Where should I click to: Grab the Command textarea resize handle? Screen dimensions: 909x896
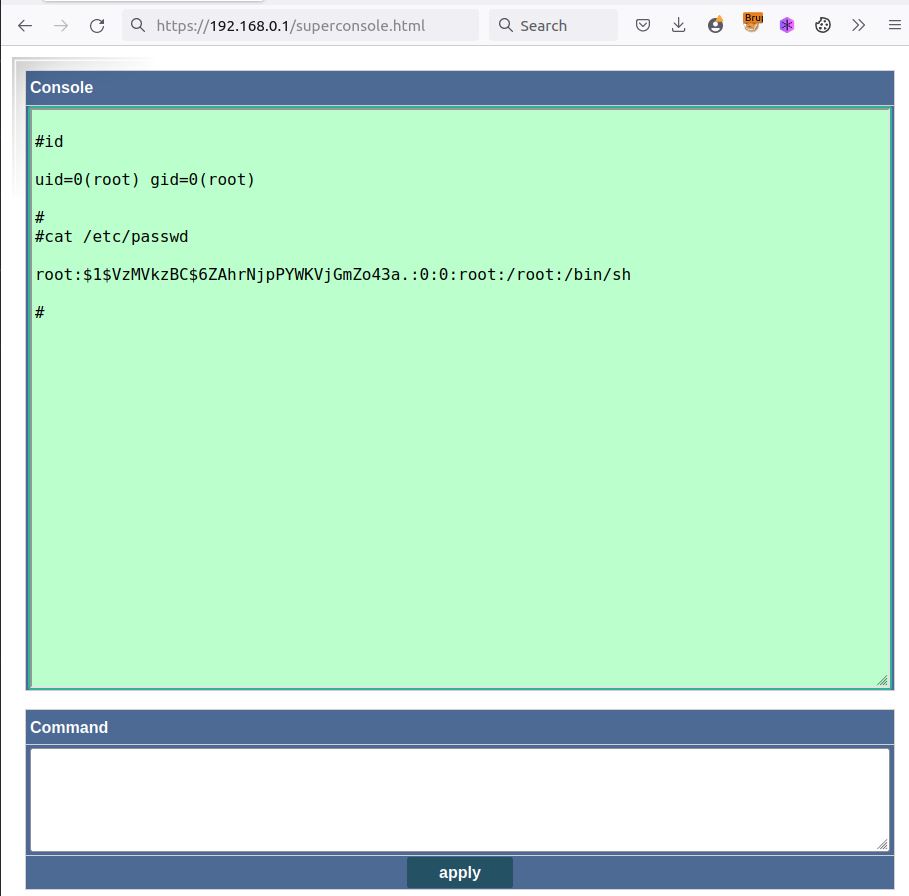(x=882, y=844)
